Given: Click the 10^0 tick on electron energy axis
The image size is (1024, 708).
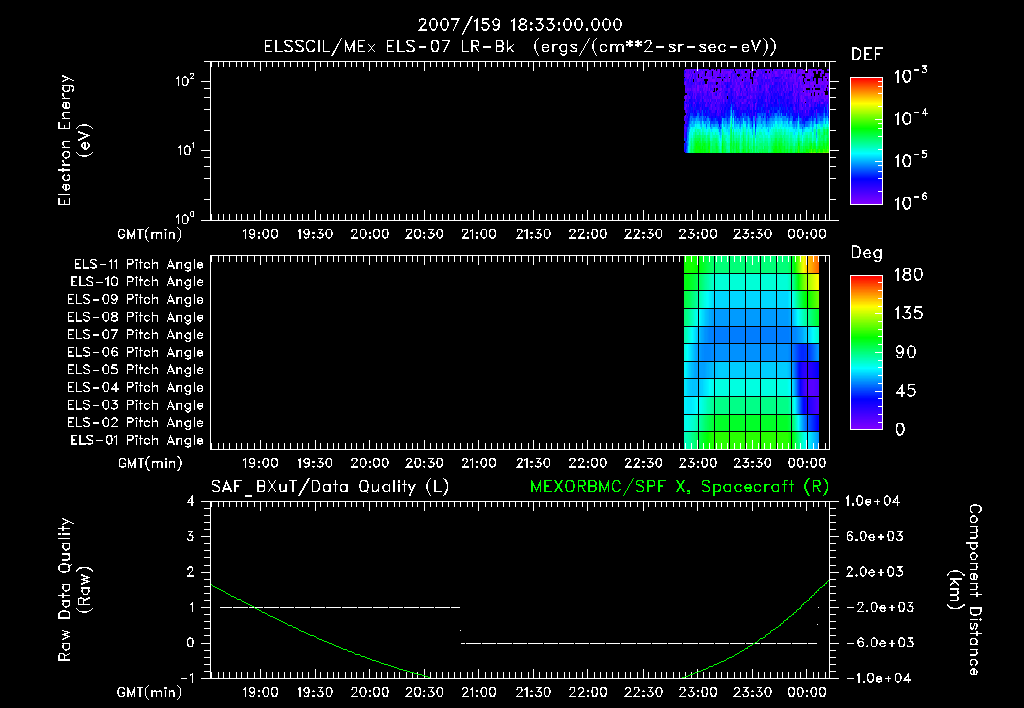Looking at the screenshot, I should point(185,217).
